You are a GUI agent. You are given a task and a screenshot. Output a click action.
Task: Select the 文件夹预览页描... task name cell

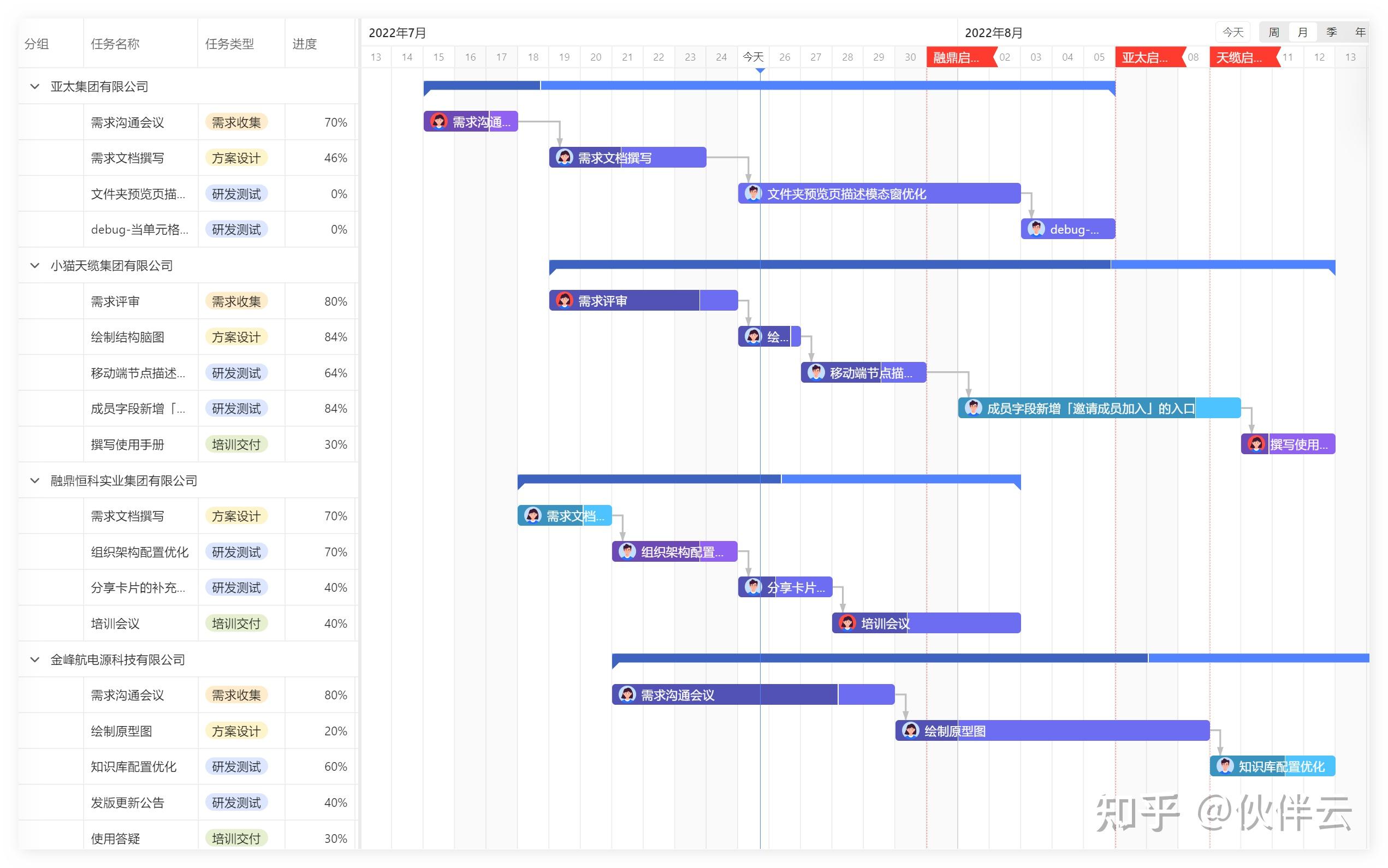tap(141, 194)
